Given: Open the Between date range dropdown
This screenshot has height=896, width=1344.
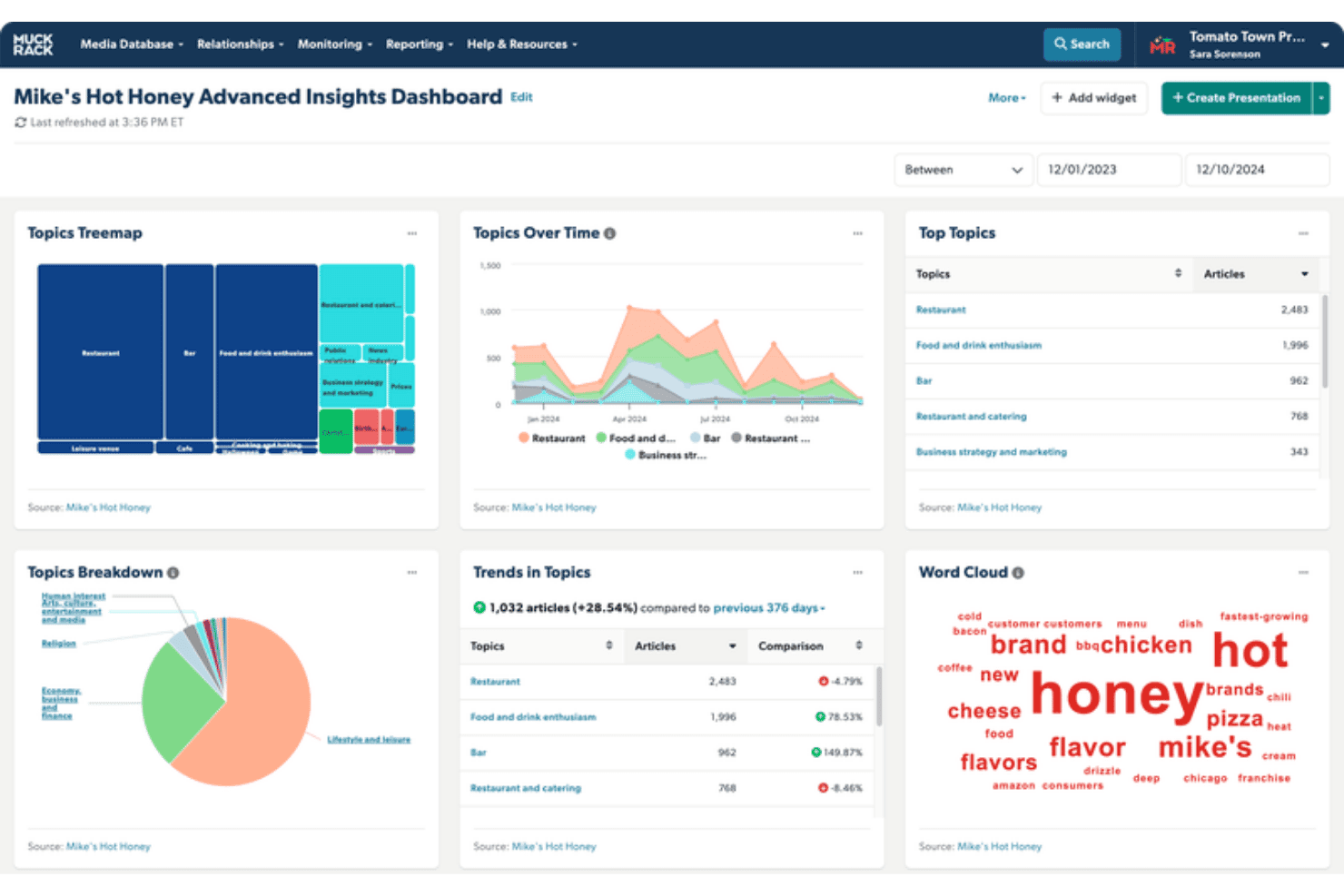Looking at the screenshot, I should click(964, 170).
